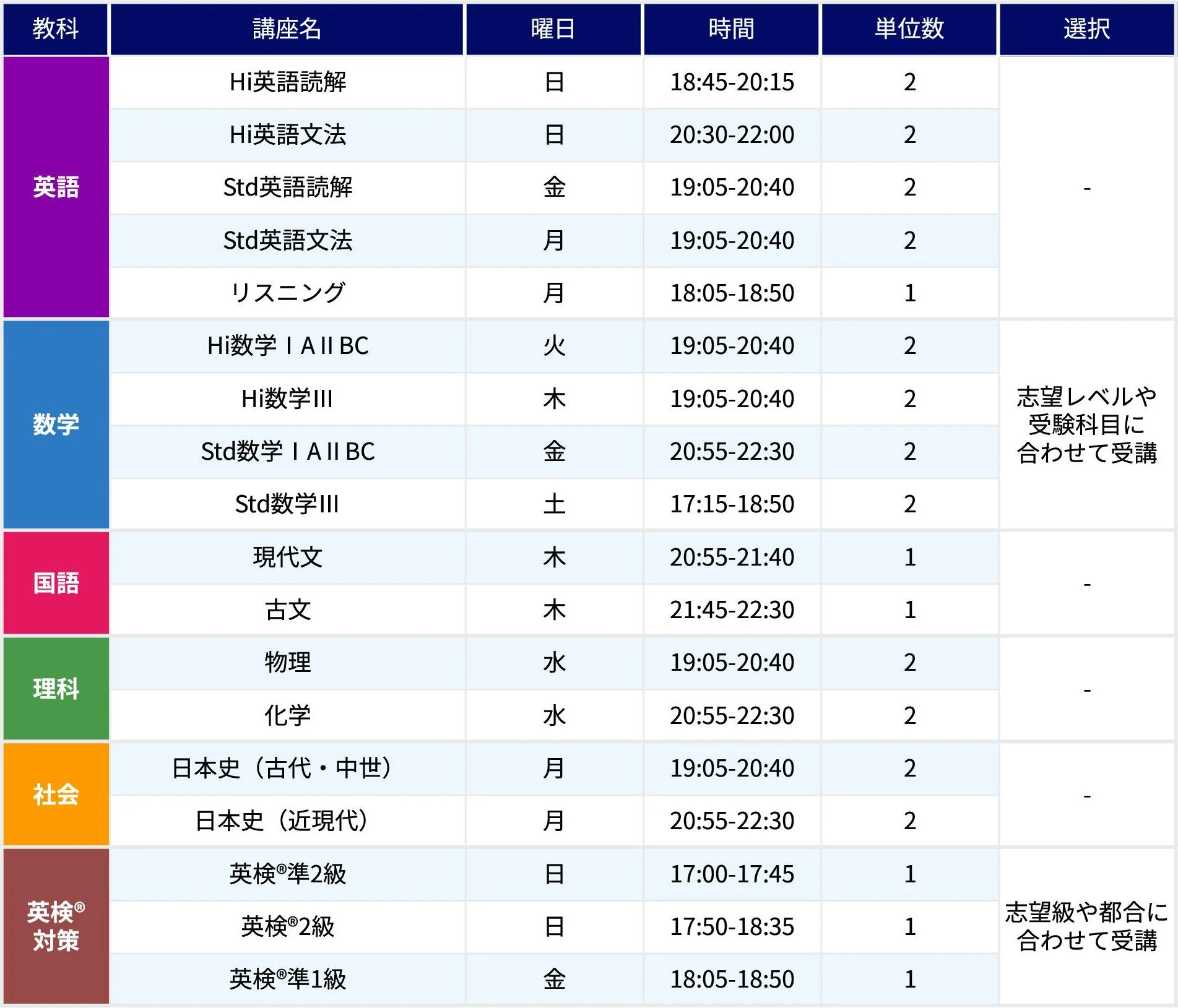Screen dimensions: 1178x1008
Task: Select the 志望レベルや受験科目に合わせて受講 note
Action: pos(1086,424)
